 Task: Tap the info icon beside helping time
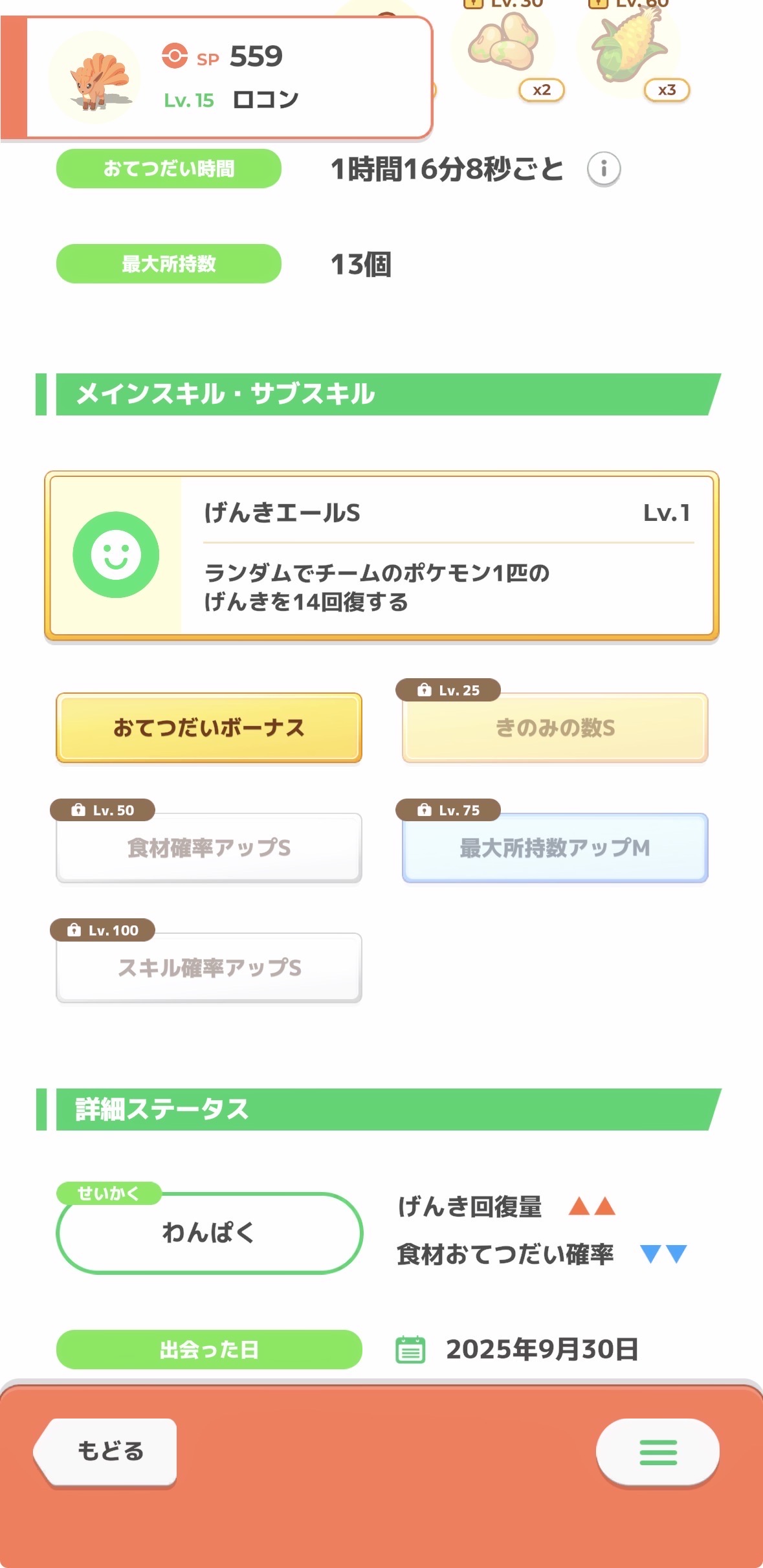coord(603,170)
